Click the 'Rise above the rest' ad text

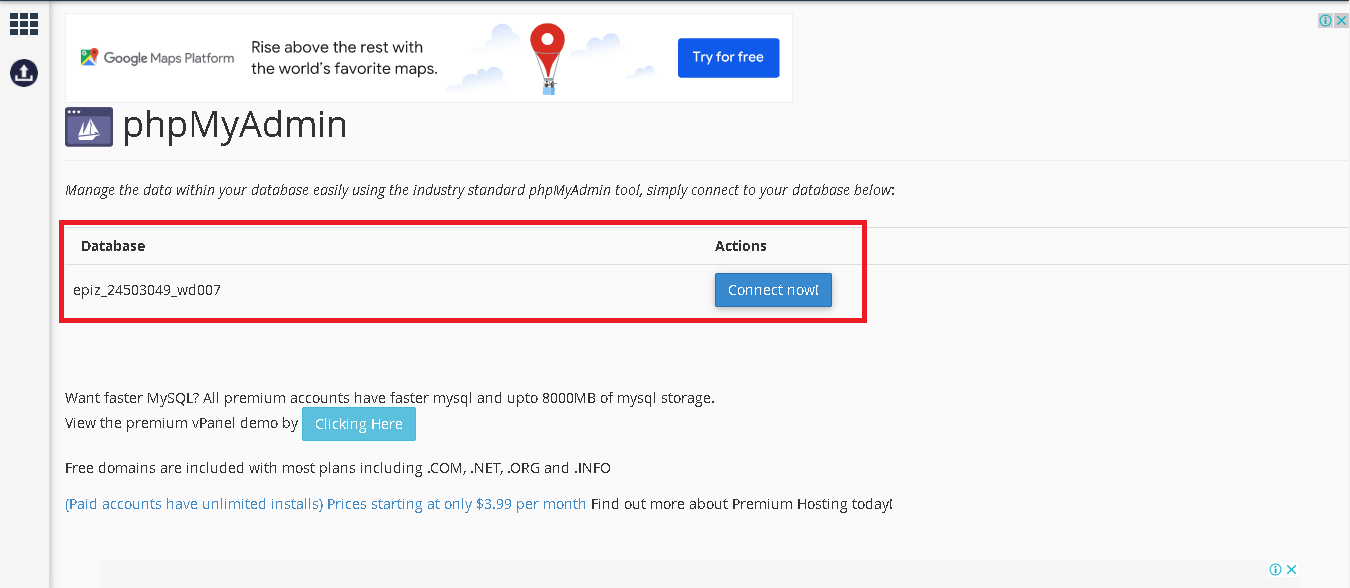(x=344, y=58)
